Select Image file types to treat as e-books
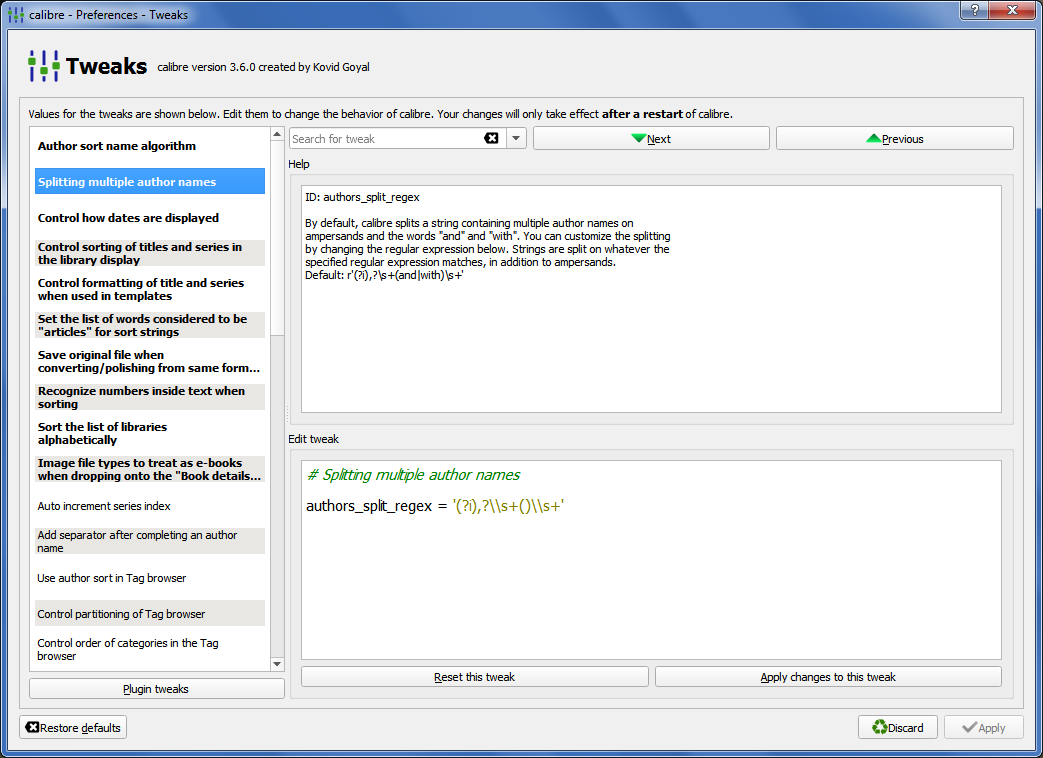This screenshot has width=1043, height=758. coord(150,469)
